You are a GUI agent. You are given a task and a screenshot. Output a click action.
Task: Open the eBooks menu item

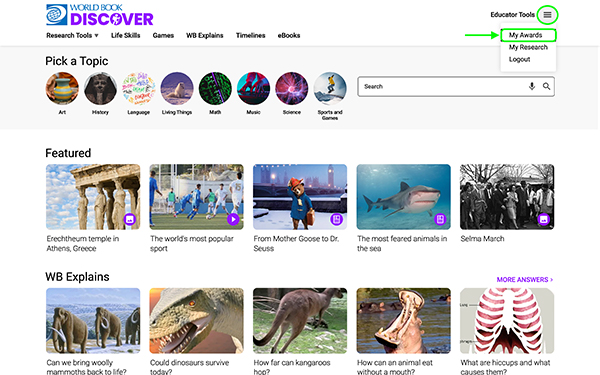point(289,36)
